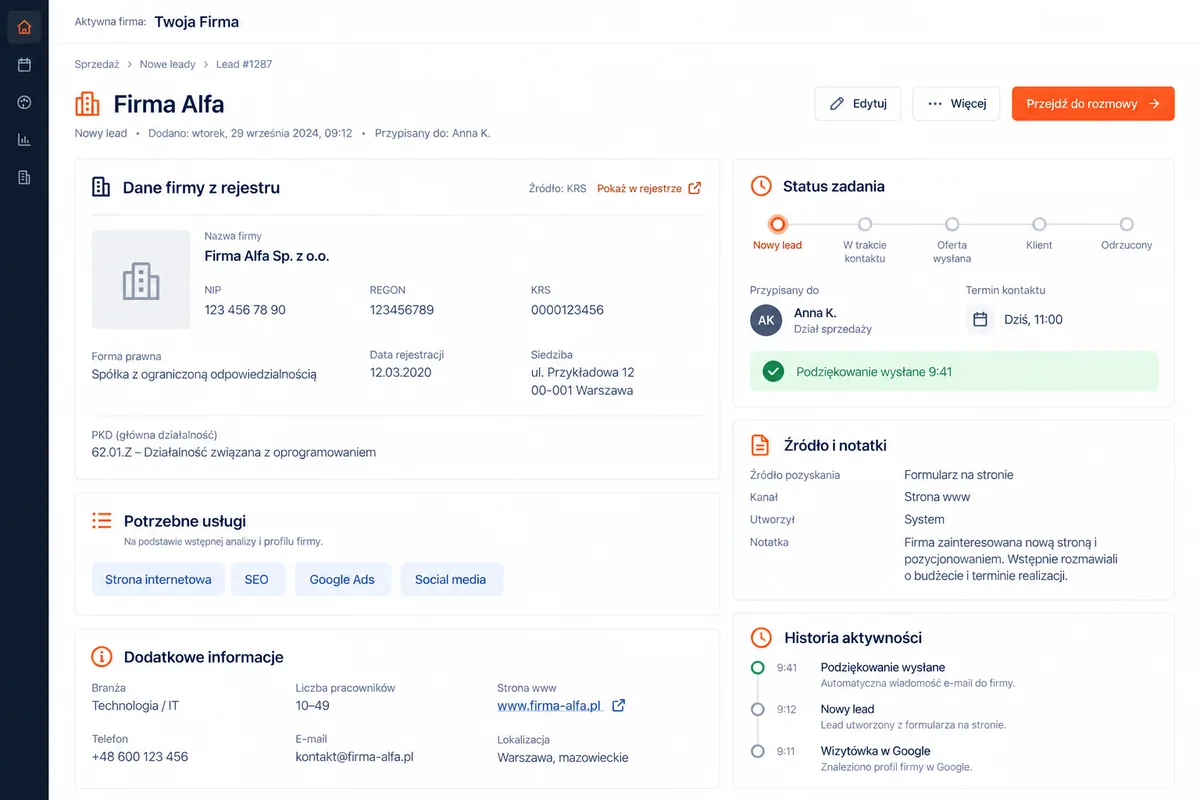Image resolution: width=1200 pixels, height=800 pixels.
Task: Click the Przejdź do rozmowy button
Action: tap(1093, 104)
